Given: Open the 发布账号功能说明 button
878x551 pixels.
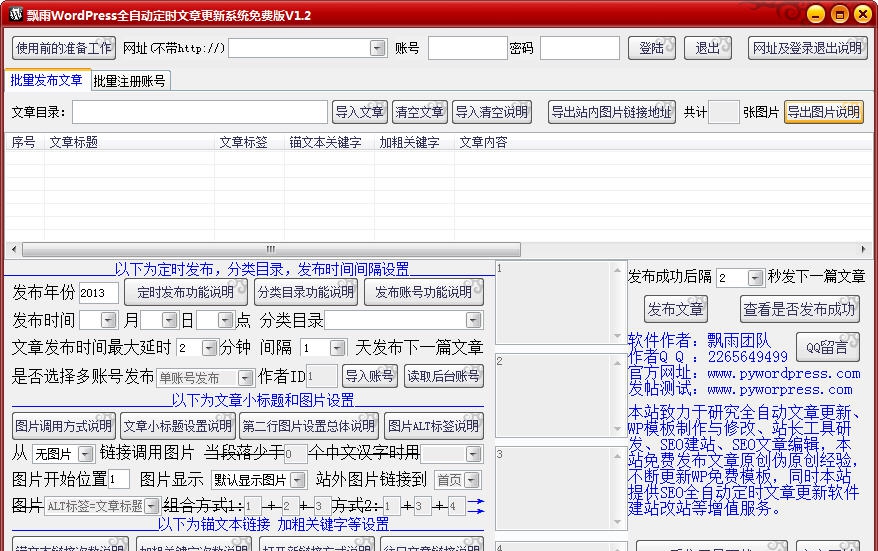Looking at the screenshot, I should 423,292.
